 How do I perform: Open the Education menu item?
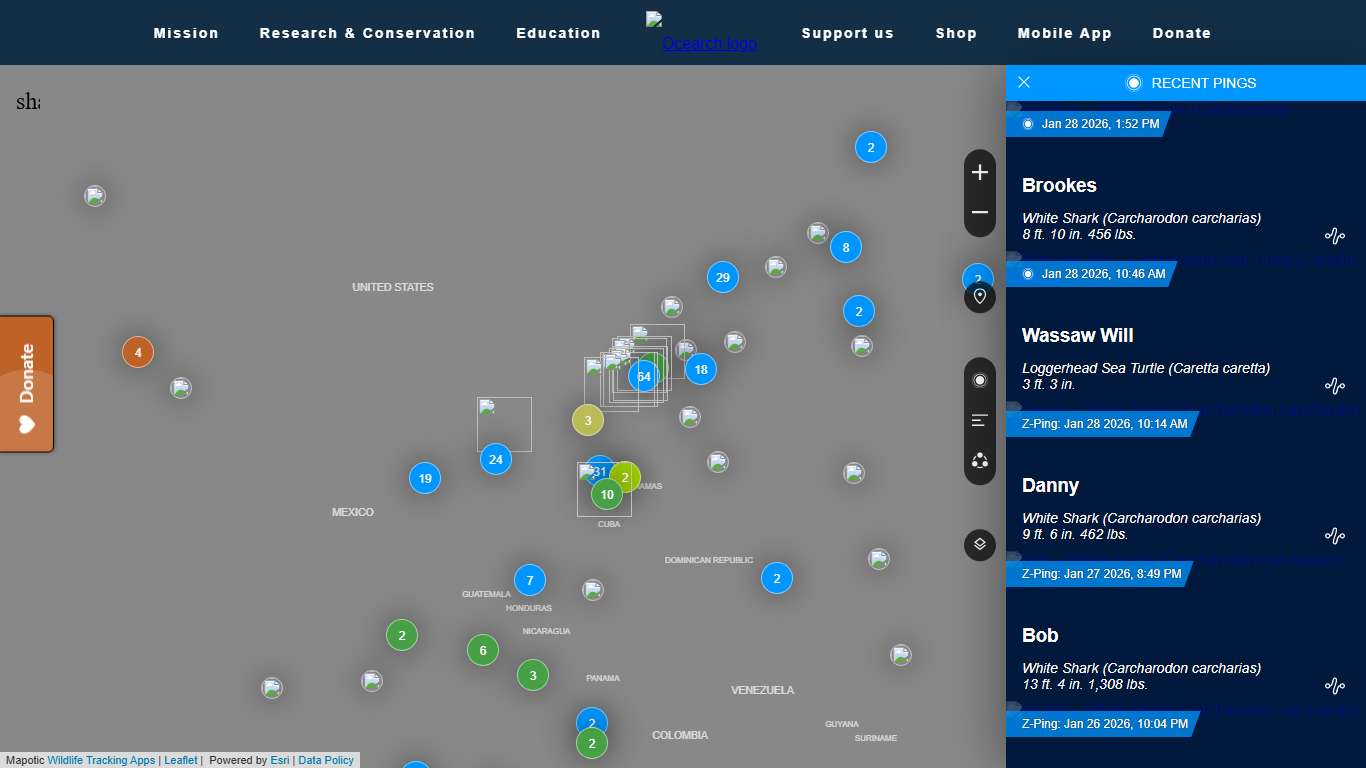point(558,33)
